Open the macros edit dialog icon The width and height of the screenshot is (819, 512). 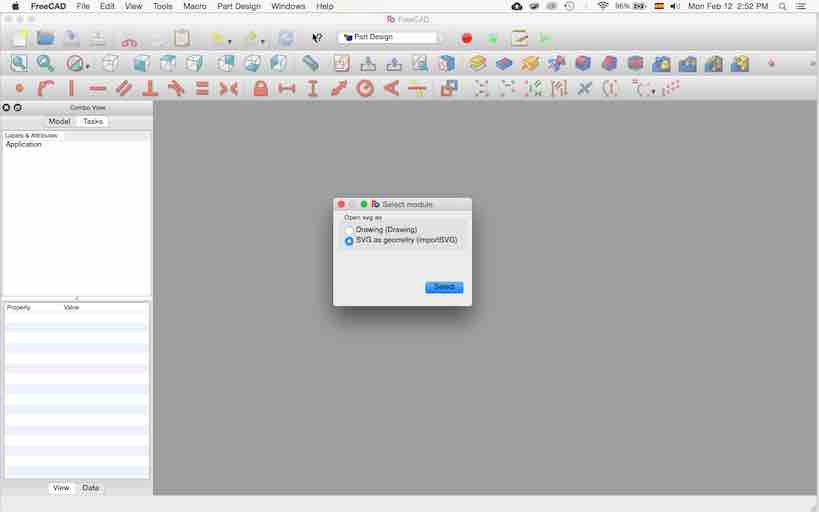tap(519, 38)
